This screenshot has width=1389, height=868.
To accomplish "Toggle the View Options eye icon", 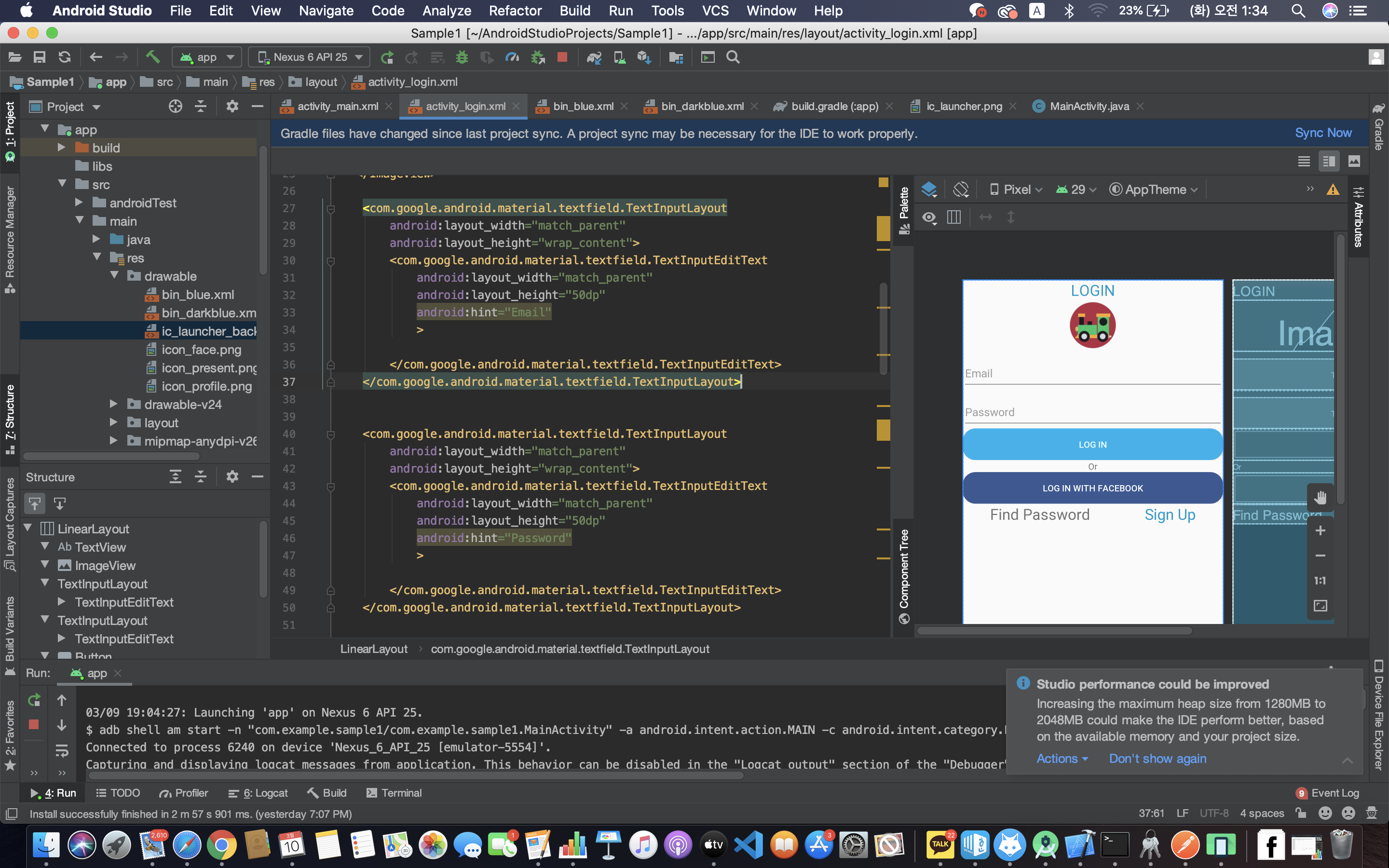I will (929, 217).
